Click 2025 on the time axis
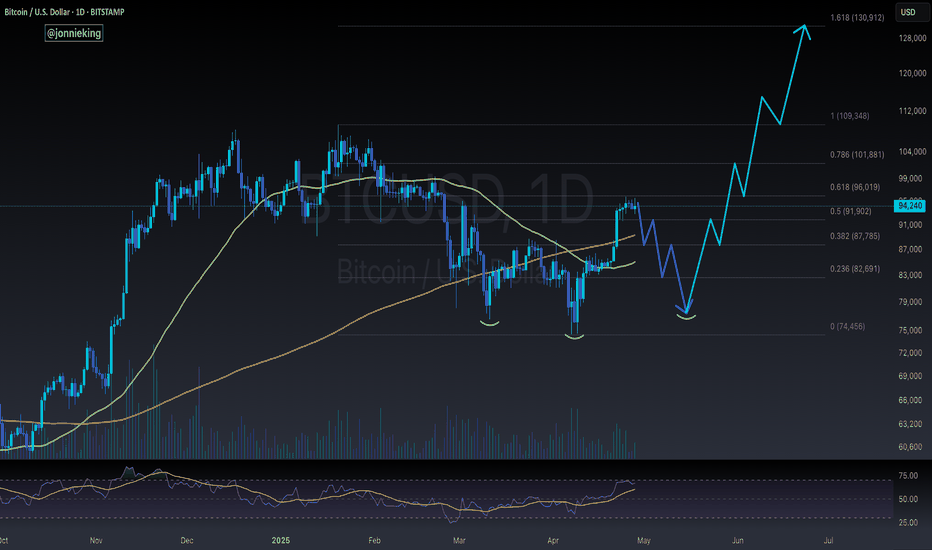Image resolution: width=932 pixels, height=550 pixels. tap(281, 540)
